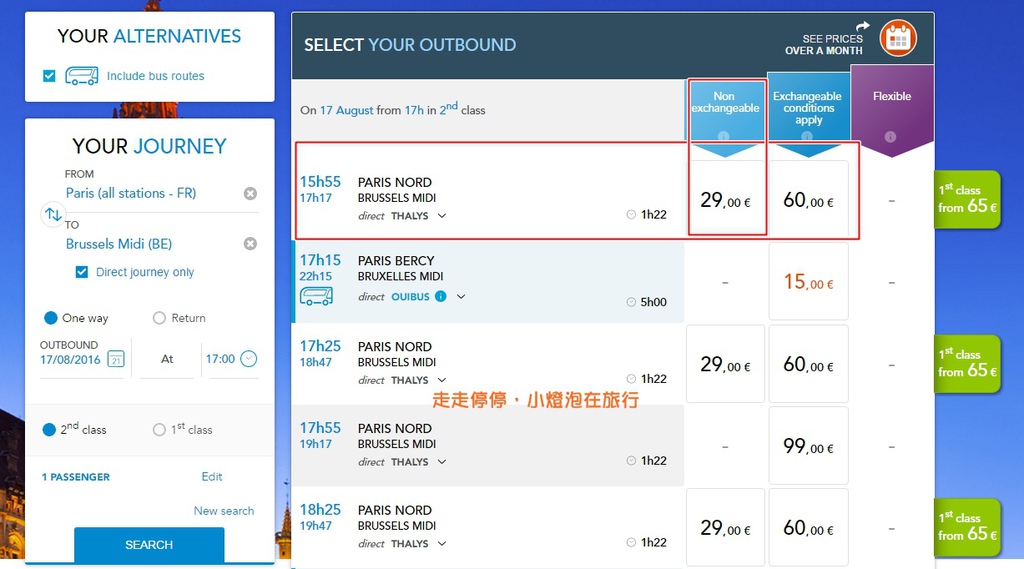
Task: Click duration clock icon on 17h55 trip
Action: 631,461
